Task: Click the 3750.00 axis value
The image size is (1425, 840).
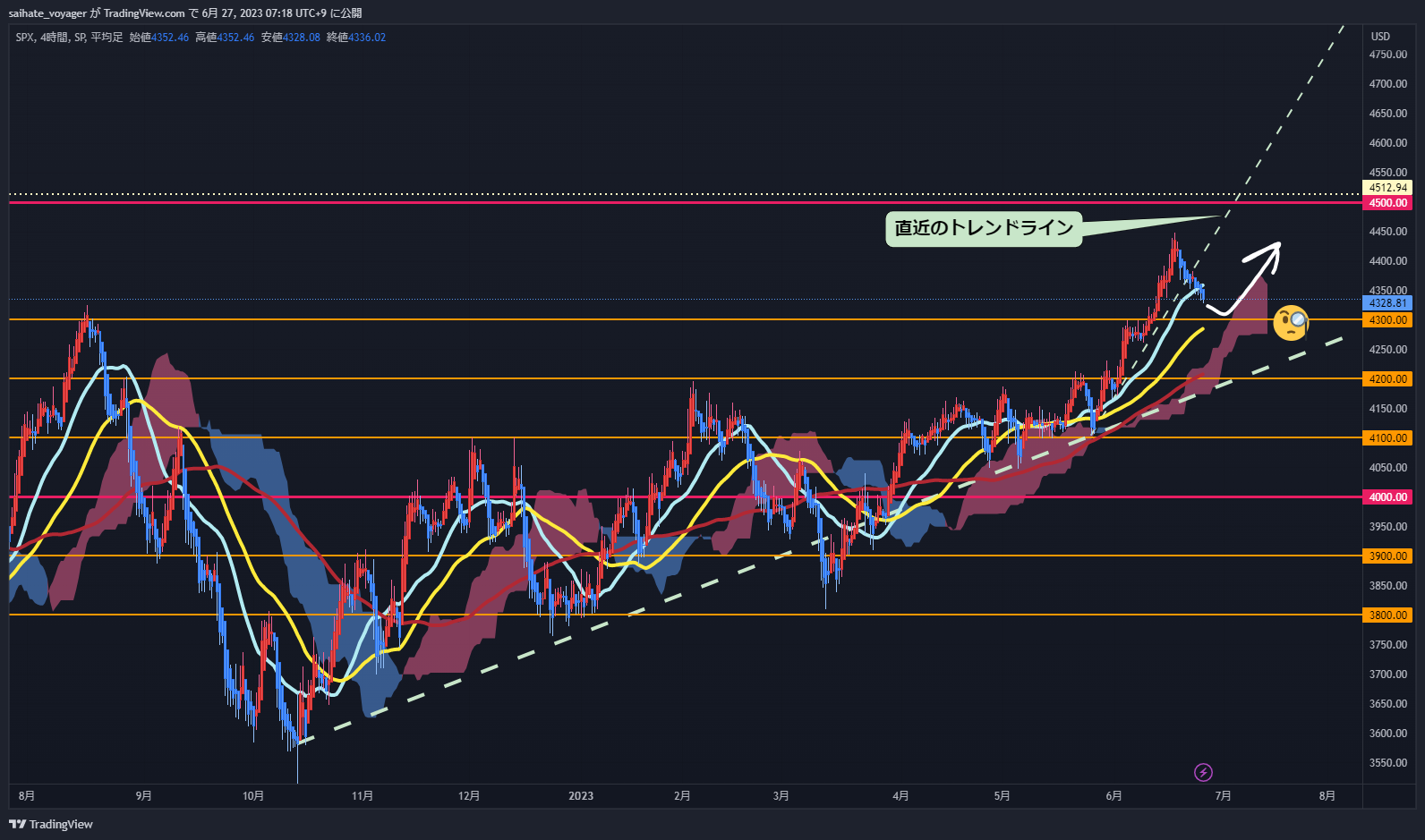Action: 1388,645
